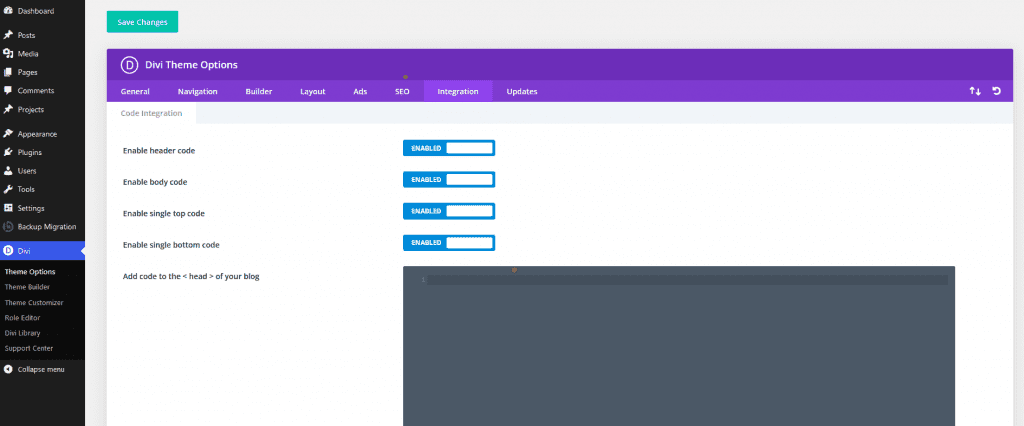Open the Appearance menu label

coord(37,134)
